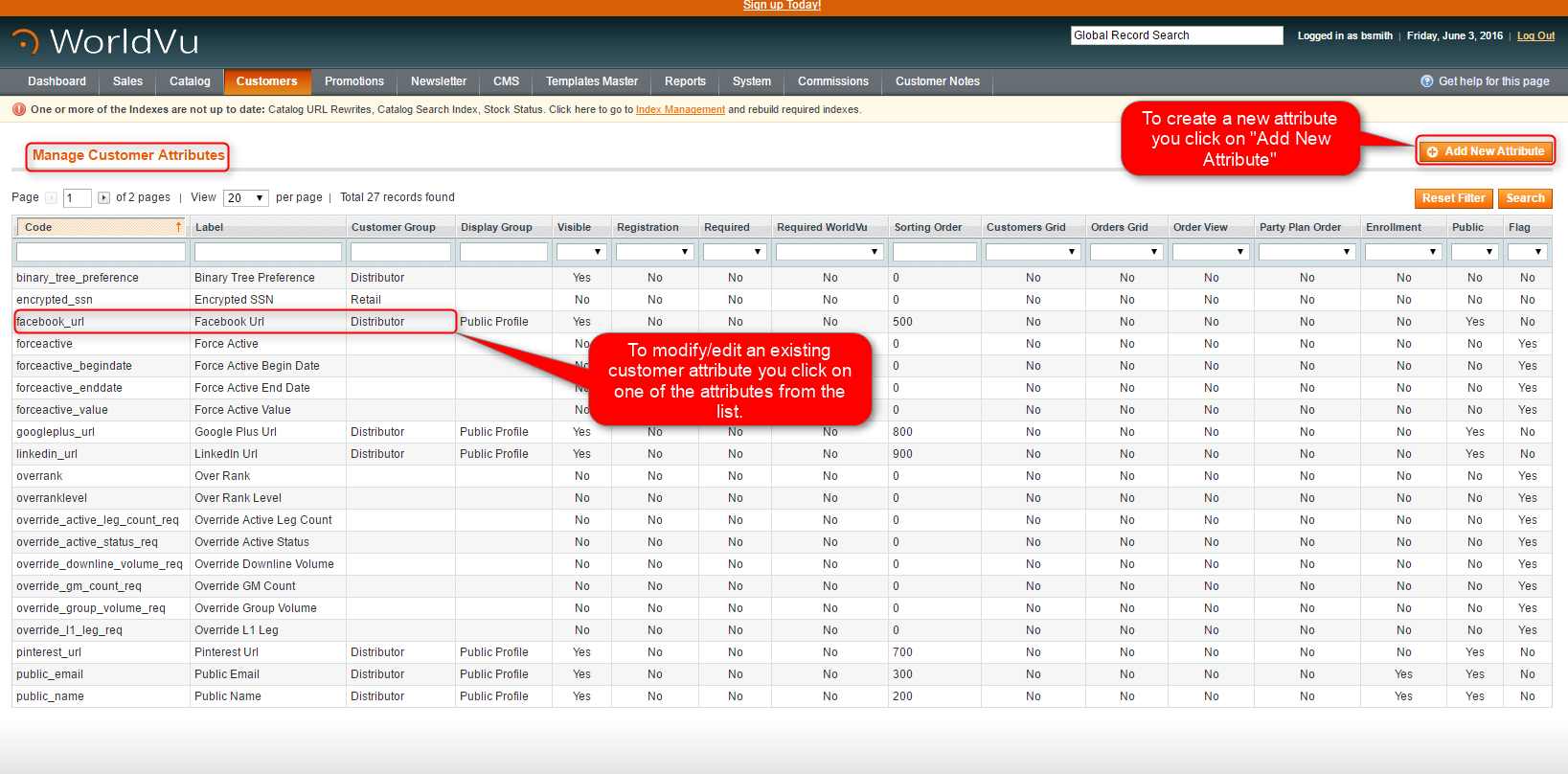
Task: Go to next page using arrow icon
Action: 103,198
